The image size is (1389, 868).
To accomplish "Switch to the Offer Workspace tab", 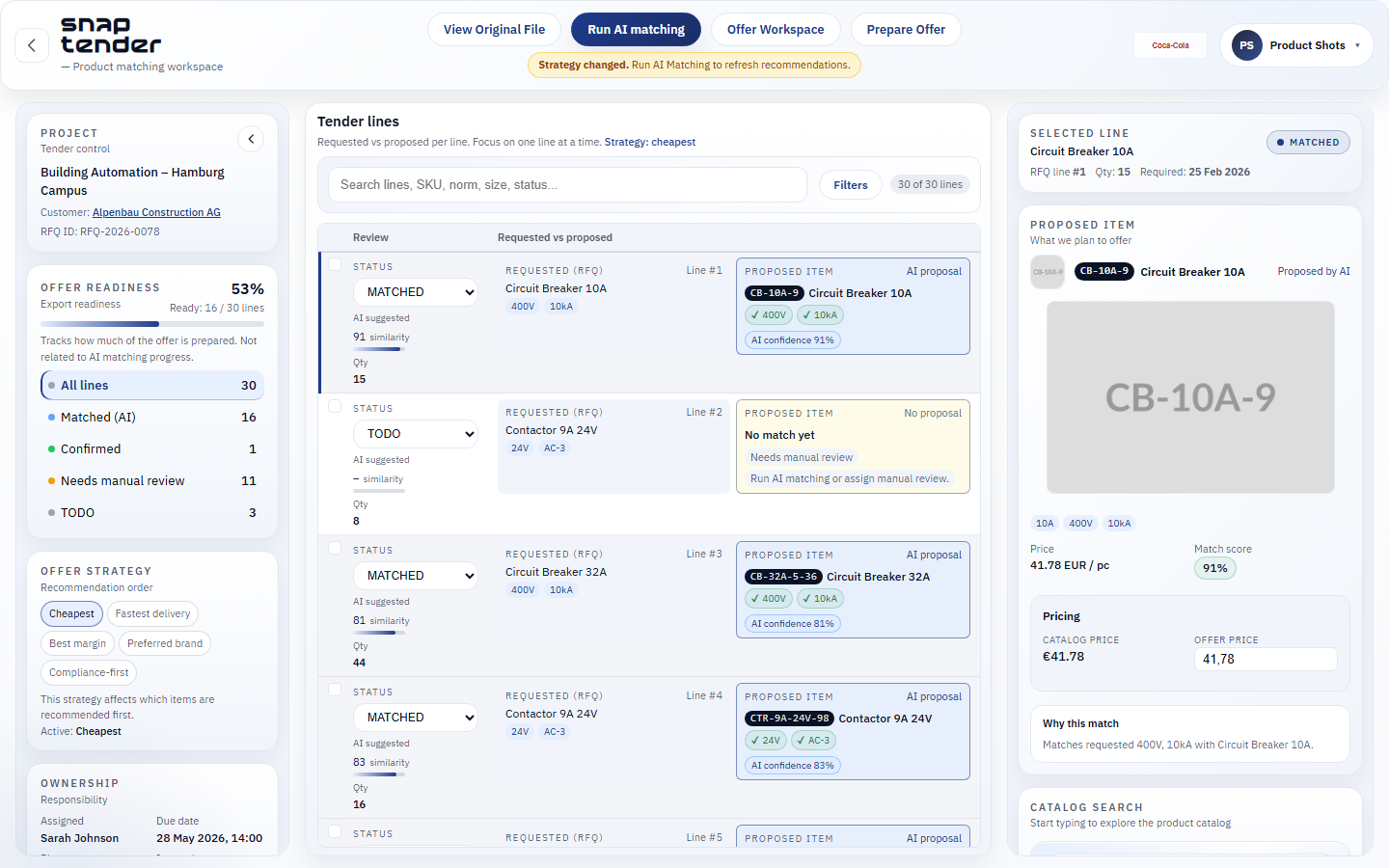I will click(776, 29).
